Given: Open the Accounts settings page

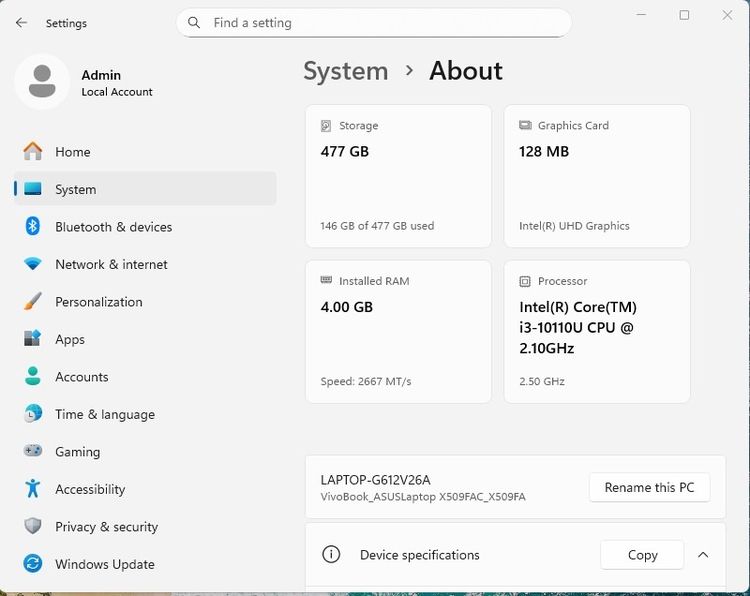Looking at the screenshot, I should tap(81, 377).
